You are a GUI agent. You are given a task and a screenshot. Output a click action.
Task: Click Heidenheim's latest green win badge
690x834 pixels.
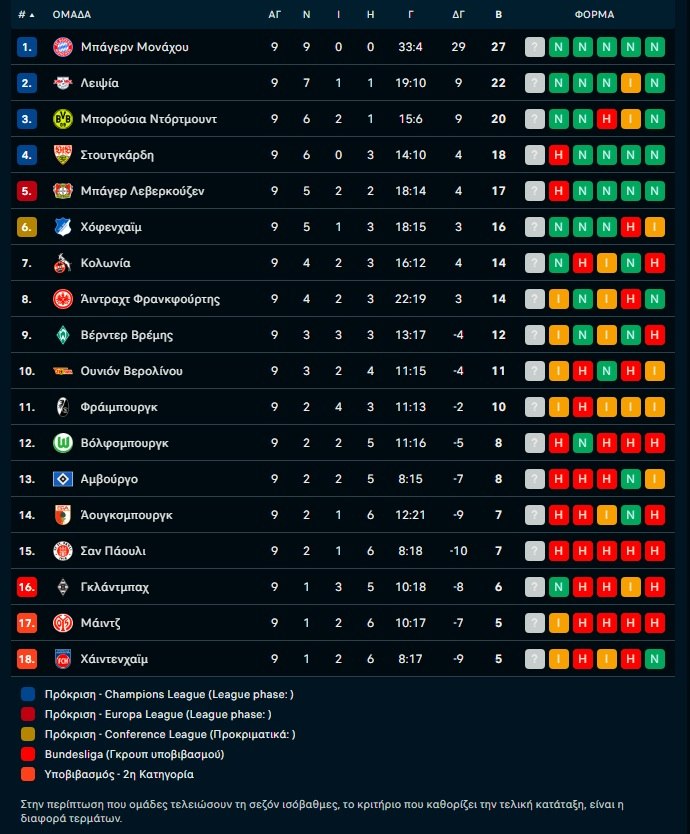[655, 659]
